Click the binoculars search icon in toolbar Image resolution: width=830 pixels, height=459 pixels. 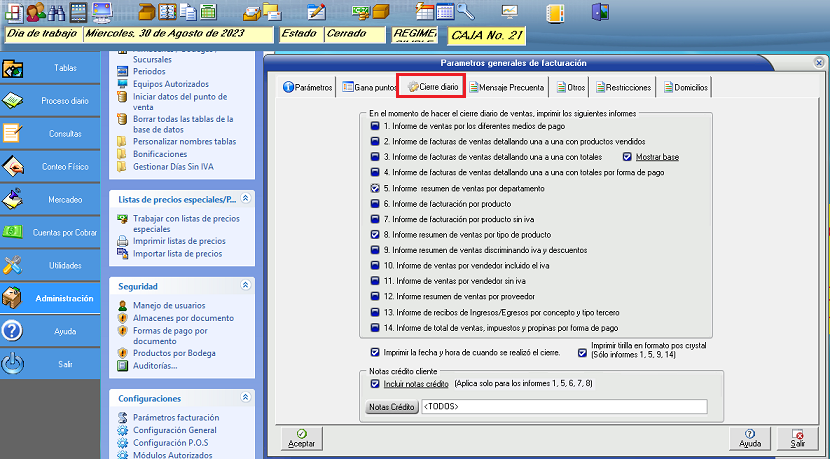(x=57, y=12)
